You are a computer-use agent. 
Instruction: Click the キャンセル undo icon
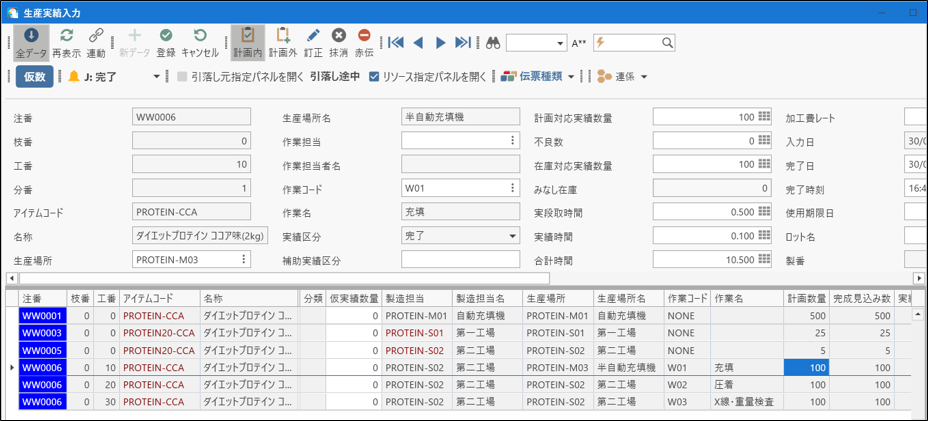200,37
